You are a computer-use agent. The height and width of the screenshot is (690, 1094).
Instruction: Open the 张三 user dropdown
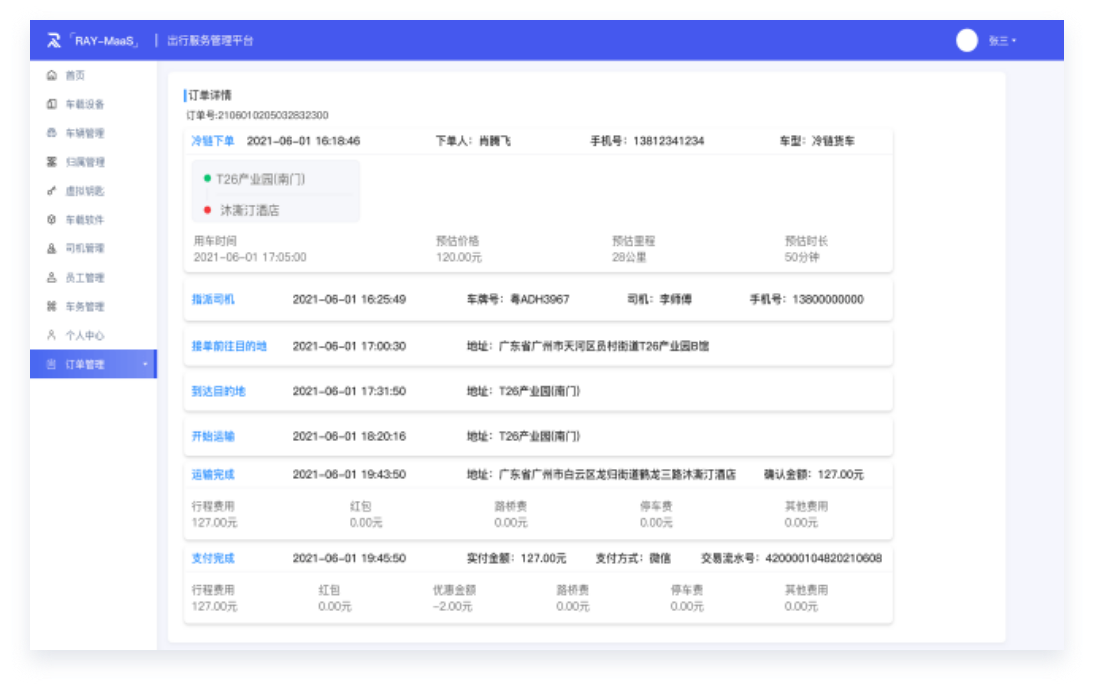[x=1002, y=41]
